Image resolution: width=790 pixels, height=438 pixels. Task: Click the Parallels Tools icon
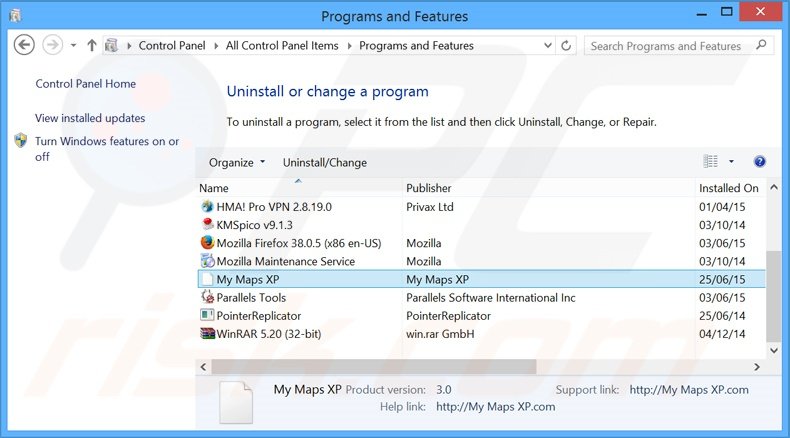(x=207, y=297)
